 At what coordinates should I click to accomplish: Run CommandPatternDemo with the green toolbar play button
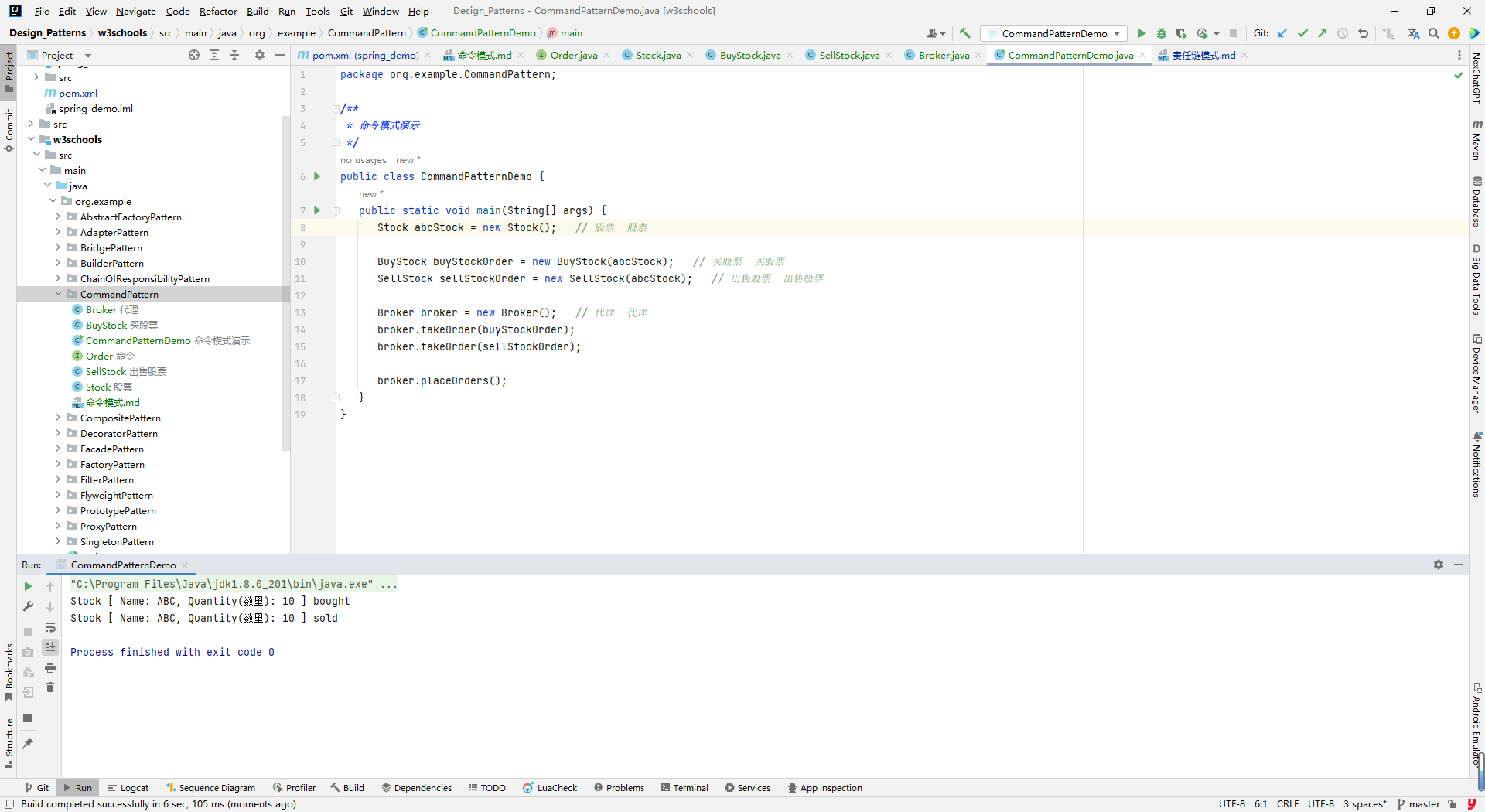pyautogui.click(x=1142, y=33)
